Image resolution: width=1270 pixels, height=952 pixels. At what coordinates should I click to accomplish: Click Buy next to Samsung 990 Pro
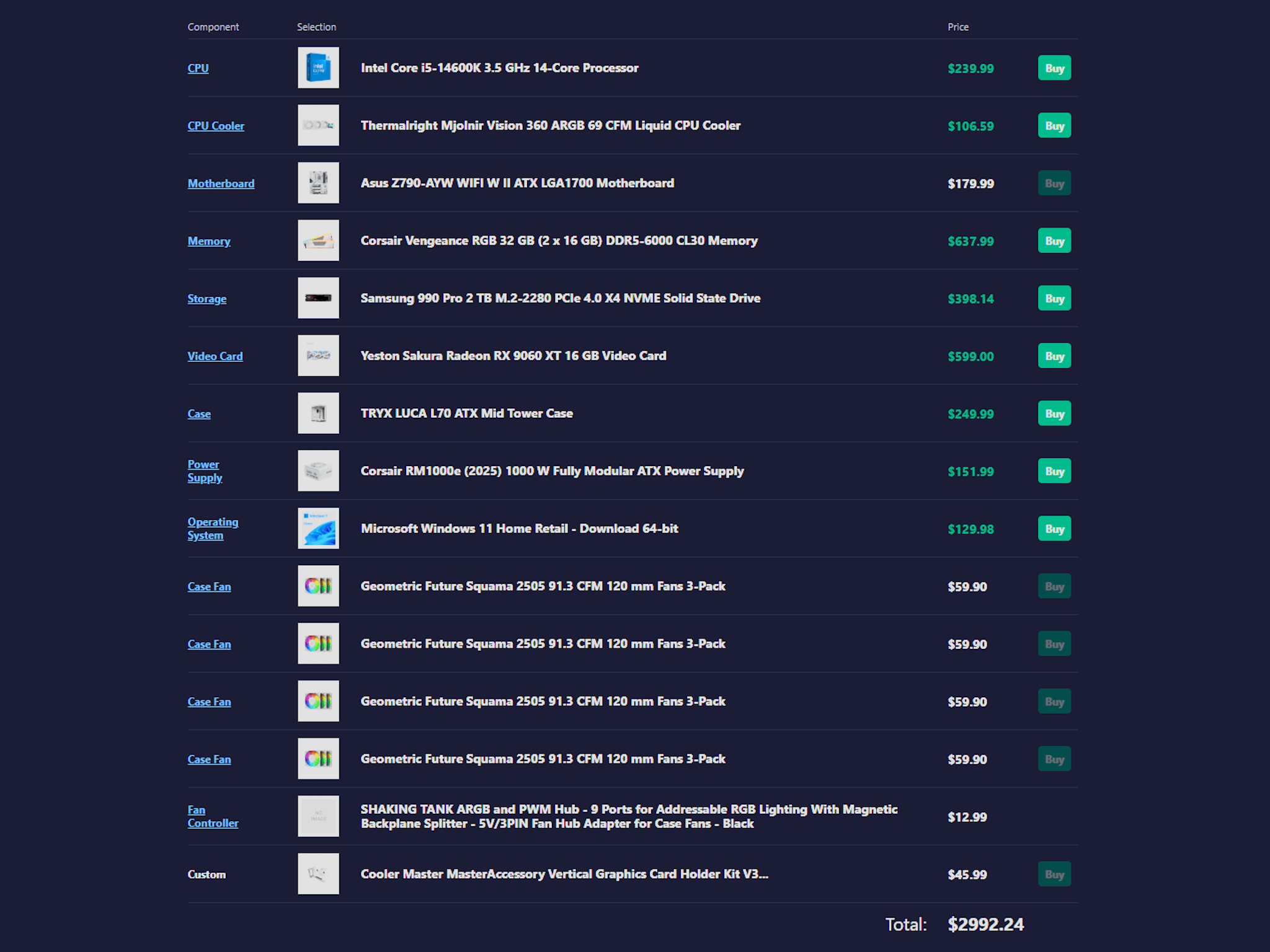(1054, 299)
